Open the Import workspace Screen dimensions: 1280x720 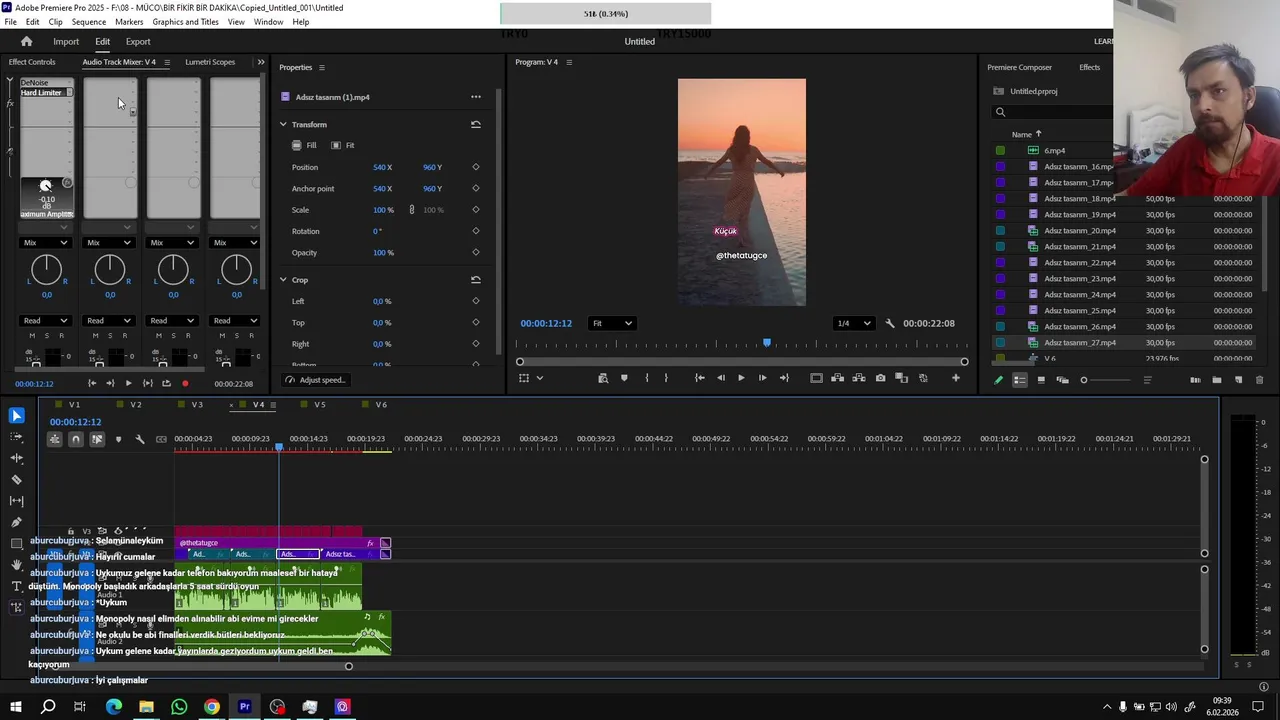pos(66,41)
